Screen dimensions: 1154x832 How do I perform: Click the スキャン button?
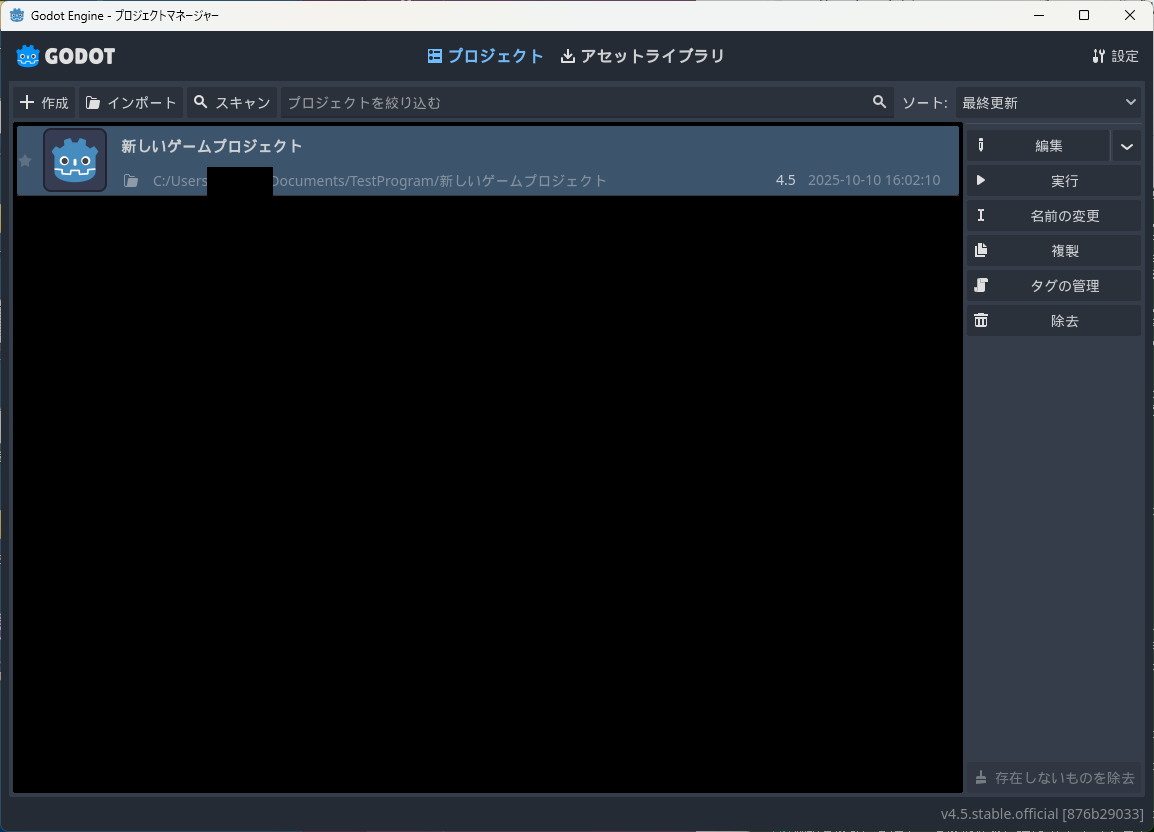[x=232, y=102]
